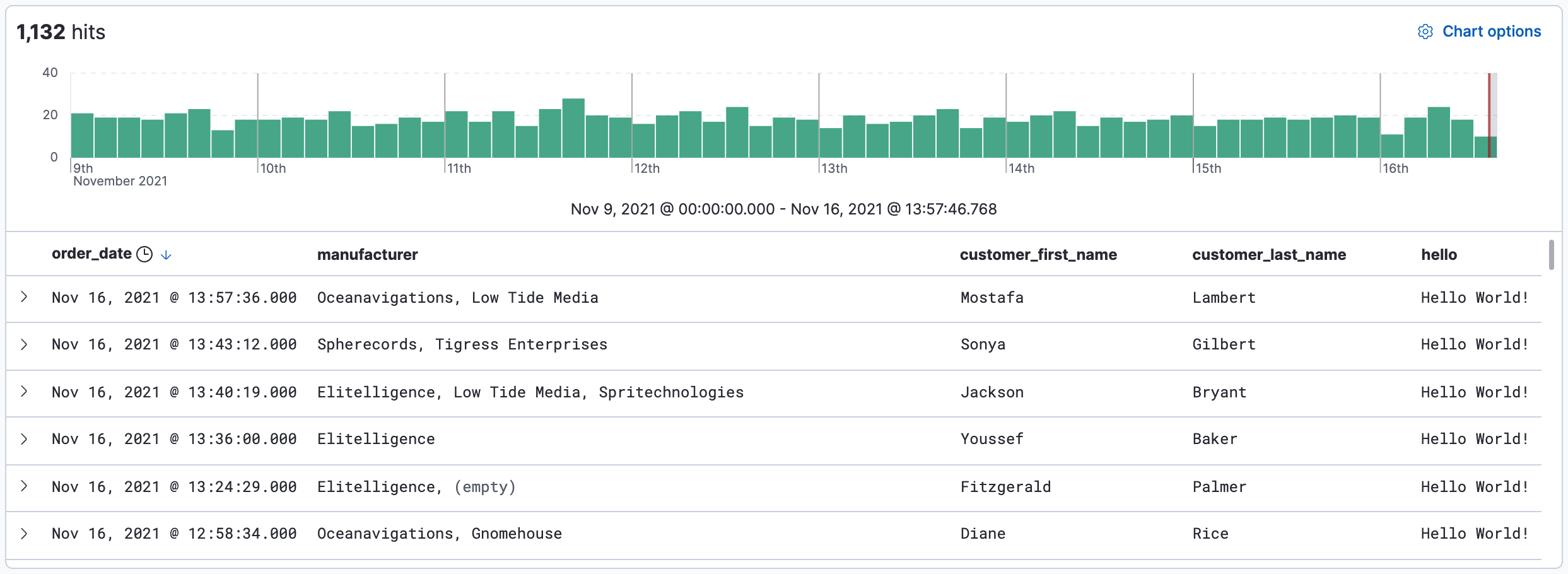Click the hello column header
The height and width of the screenshot is (574, 1568).
1438,255
